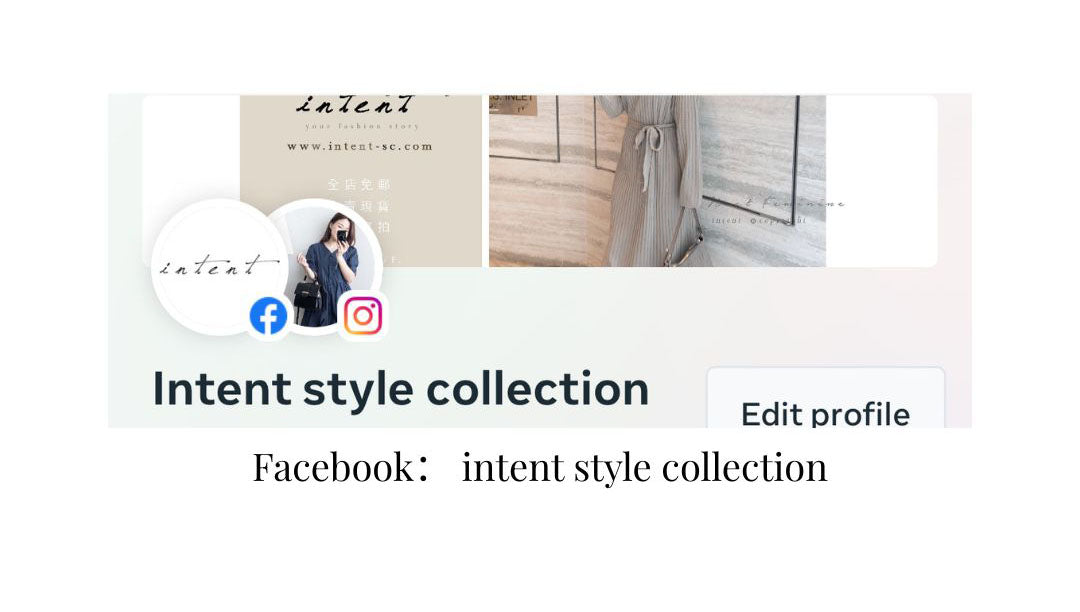Click the black handbag in profile photo

pyautogui.click(x=308, y=294)
